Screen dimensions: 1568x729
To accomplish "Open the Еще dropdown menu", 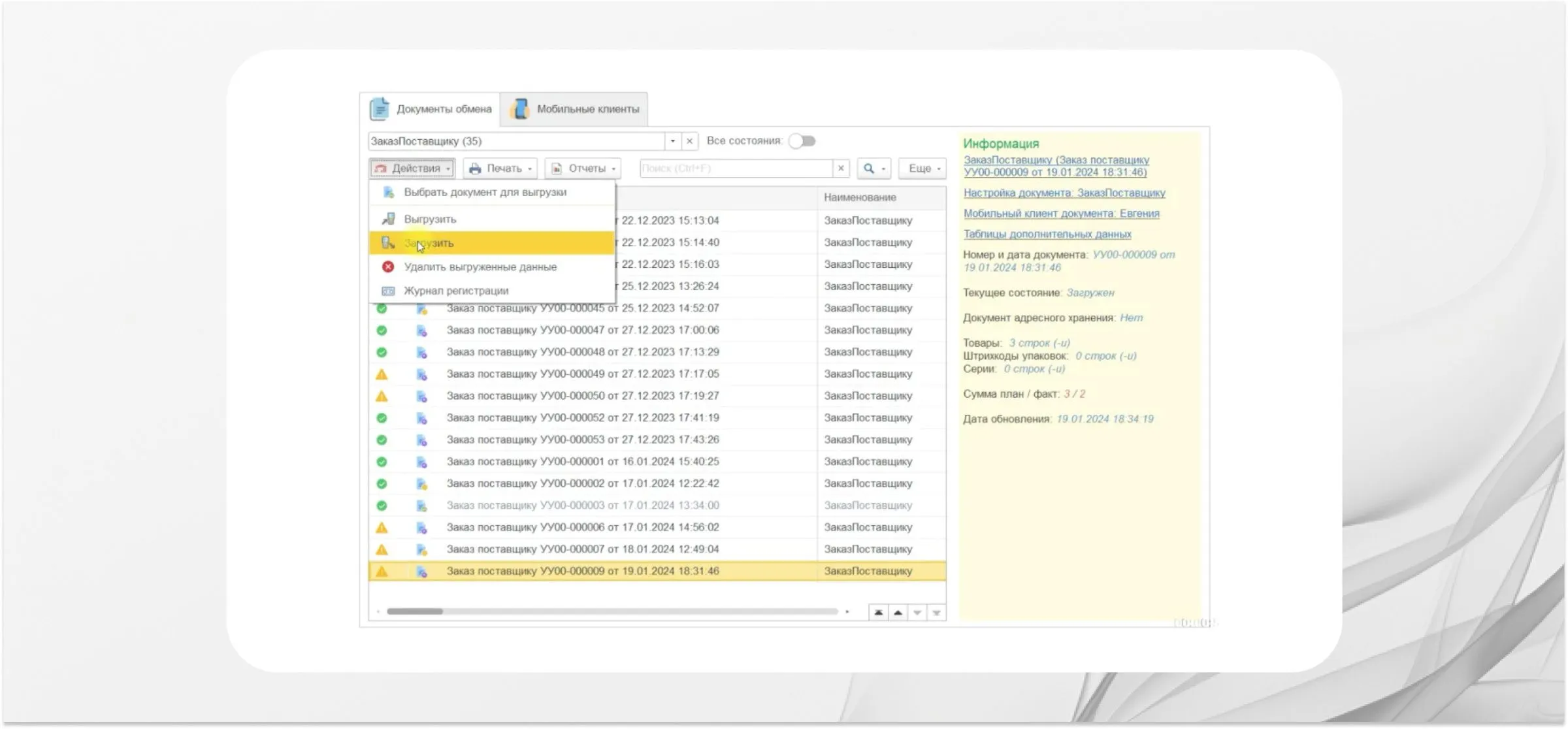I will tap(923, 169).
